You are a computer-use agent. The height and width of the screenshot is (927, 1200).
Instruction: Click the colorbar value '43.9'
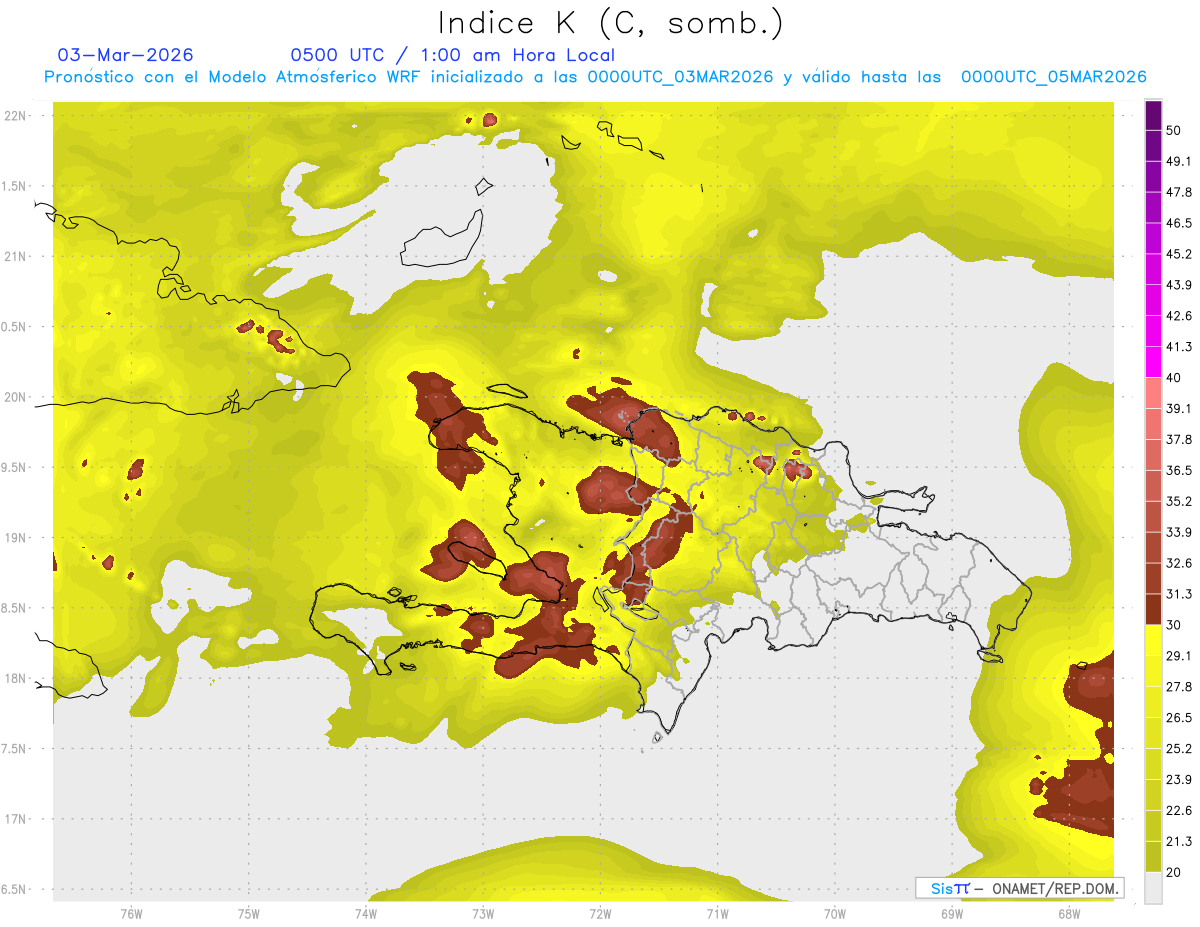point(1180,285)
